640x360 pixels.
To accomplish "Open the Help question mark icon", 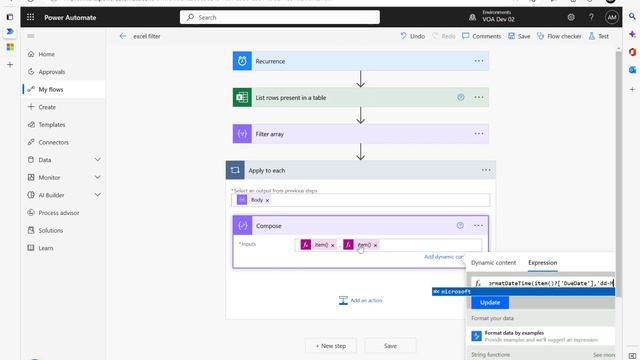I will (x=591, y=17).
